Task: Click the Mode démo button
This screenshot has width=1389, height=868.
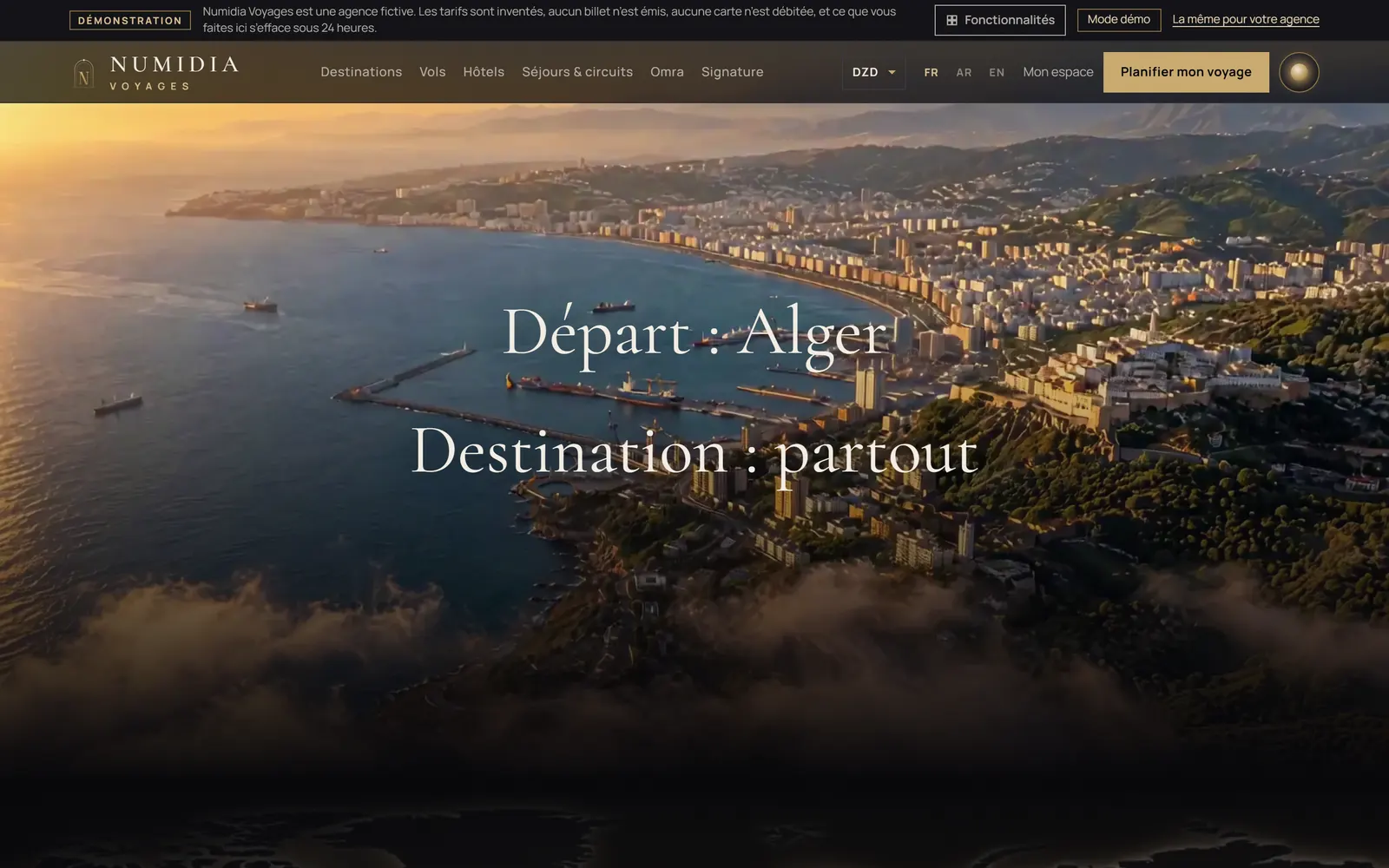Action: coord(1119,20)
